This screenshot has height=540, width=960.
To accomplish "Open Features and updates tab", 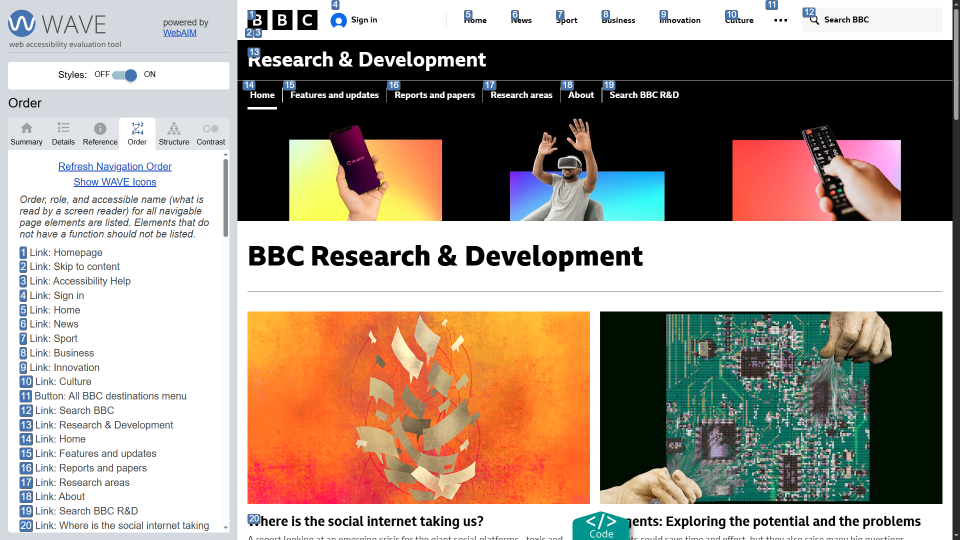I will tap(334, 95).
